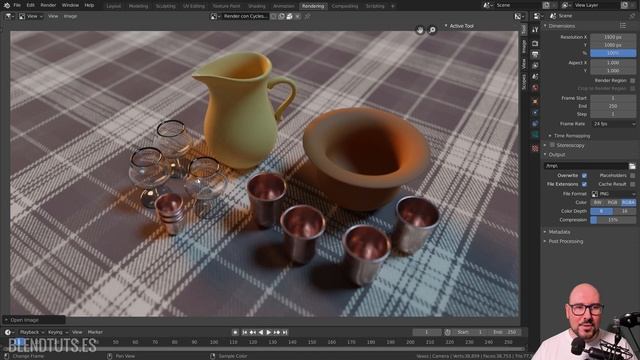Select the RGBA color mode
640x360 pixels.
(628, 202)
